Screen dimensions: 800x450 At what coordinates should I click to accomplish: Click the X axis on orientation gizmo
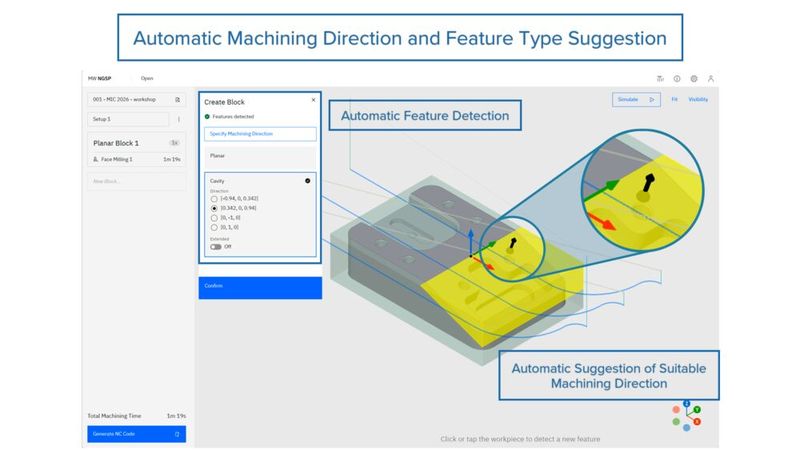pyautogui.click(x=697, y=421)
